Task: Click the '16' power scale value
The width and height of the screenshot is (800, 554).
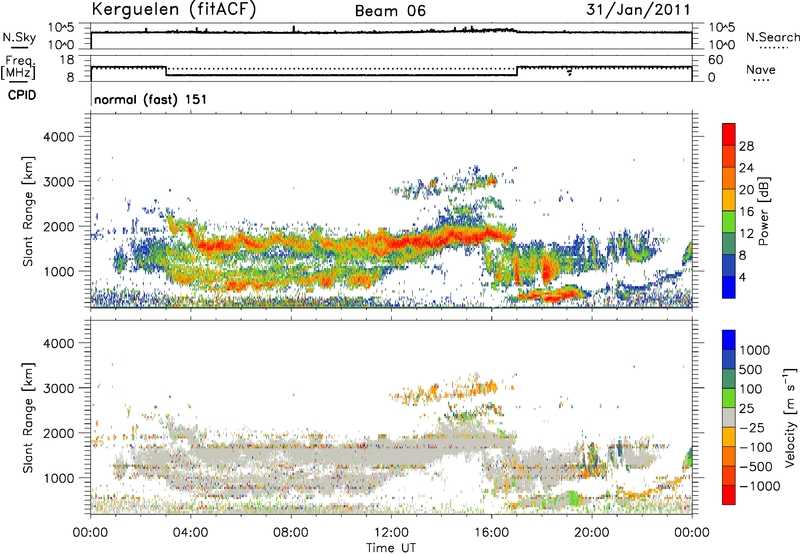Action: (746, 212)
